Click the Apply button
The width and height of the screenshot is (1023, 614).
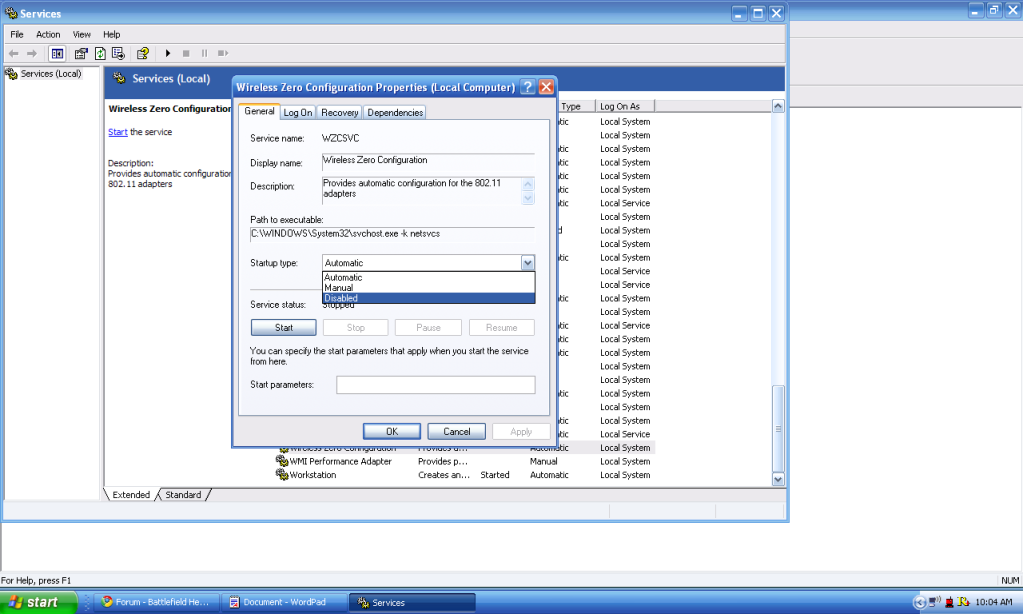click(521, 431)
